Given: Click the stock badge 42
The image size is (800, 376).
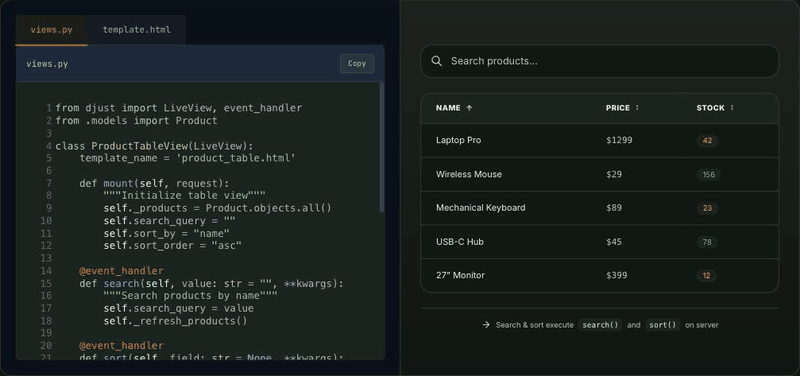Looking at the screenshot, I should 707,141.
